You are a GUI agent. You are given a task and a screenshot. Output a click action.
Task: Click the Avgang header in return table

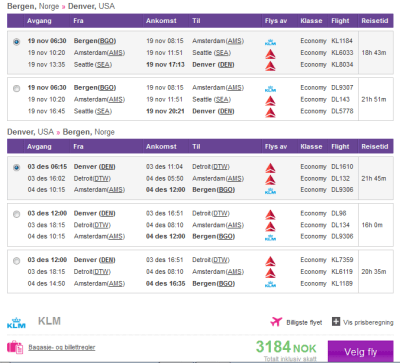tap(39, 147)
